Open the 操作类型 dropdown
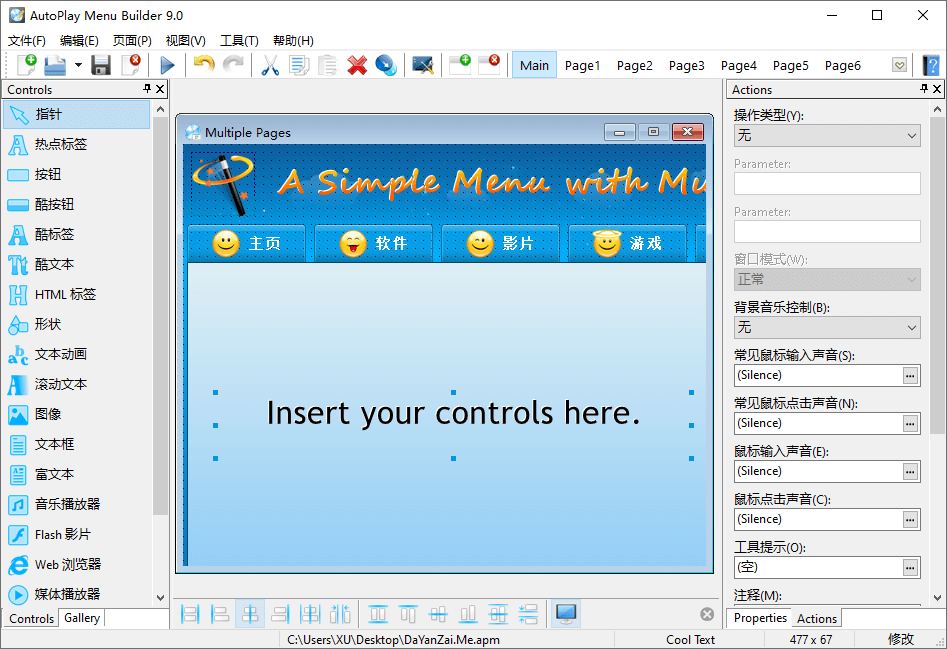The image size is (947, 649). pos(827,136)
